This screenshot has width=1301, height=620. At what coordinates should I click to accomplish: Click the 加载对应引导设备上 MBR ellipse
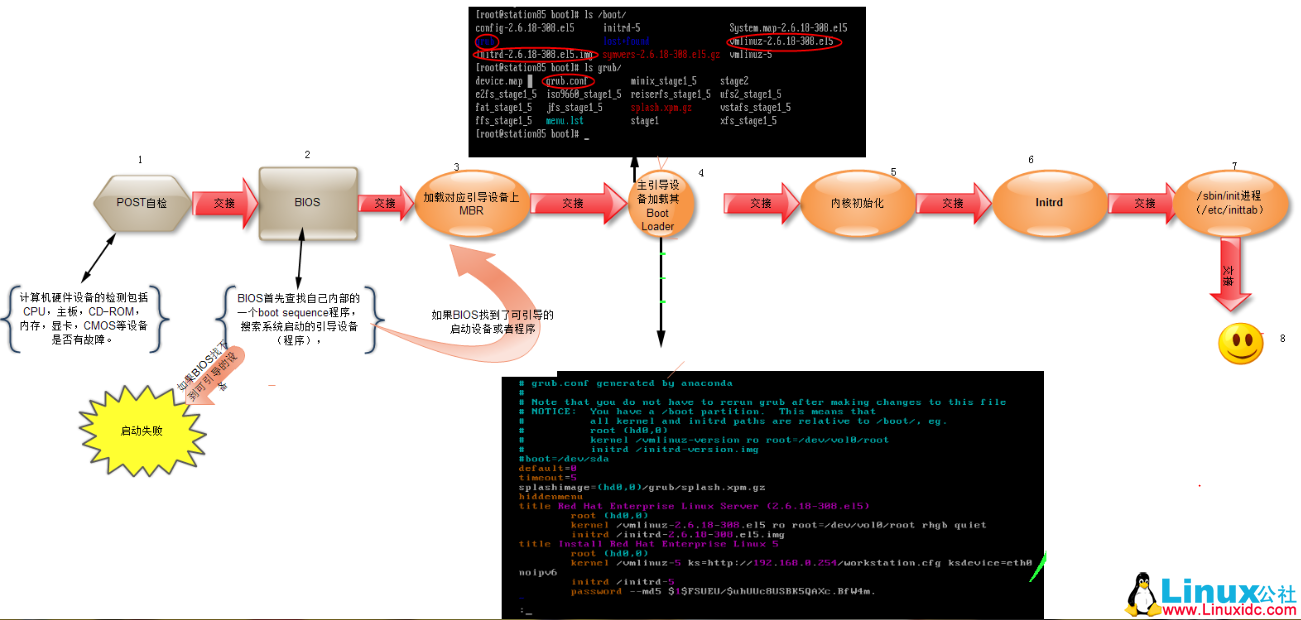(471, 203)
